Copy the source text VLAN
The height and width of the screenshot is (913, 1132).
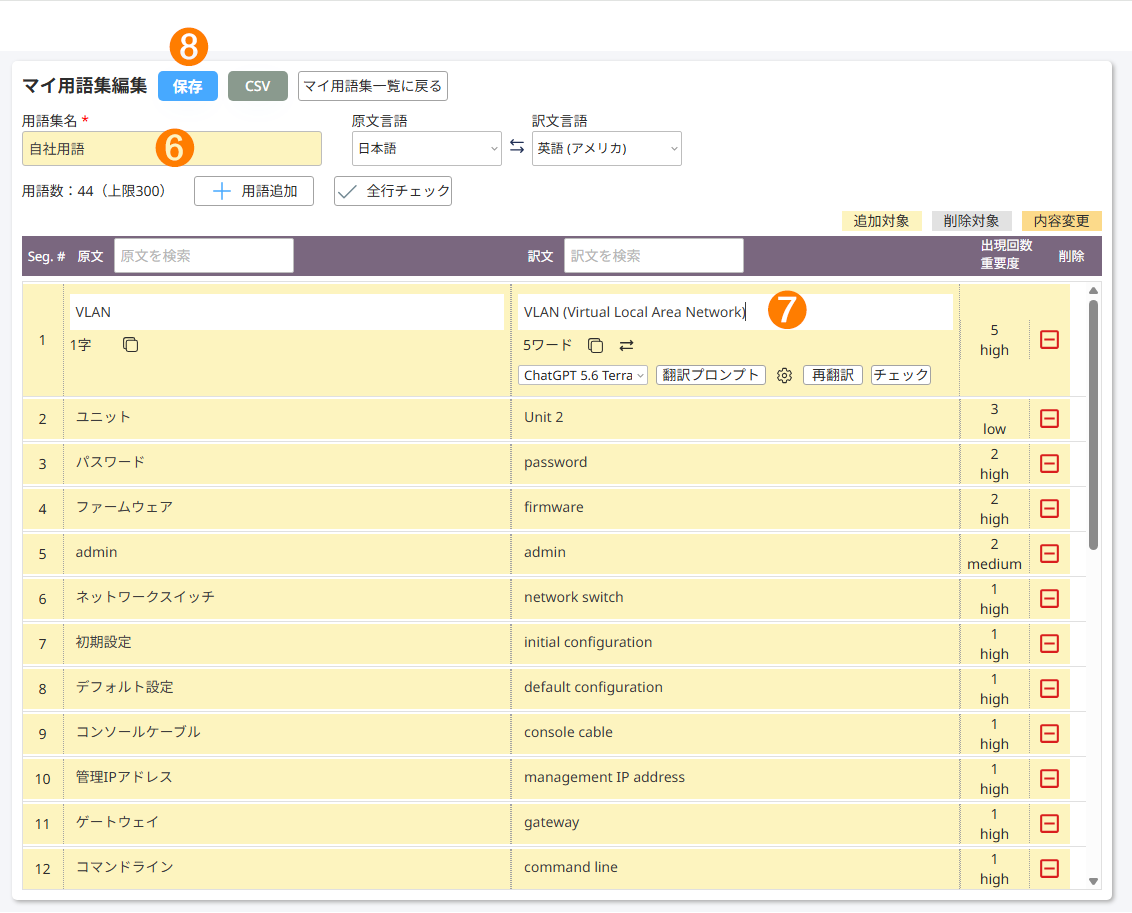(131, 345)
